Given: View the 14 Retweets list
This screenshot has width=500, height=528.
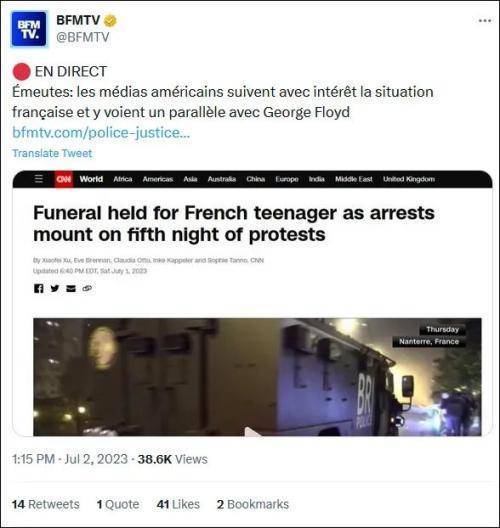Looking at the screenshot, I should (x=45, y=504).
